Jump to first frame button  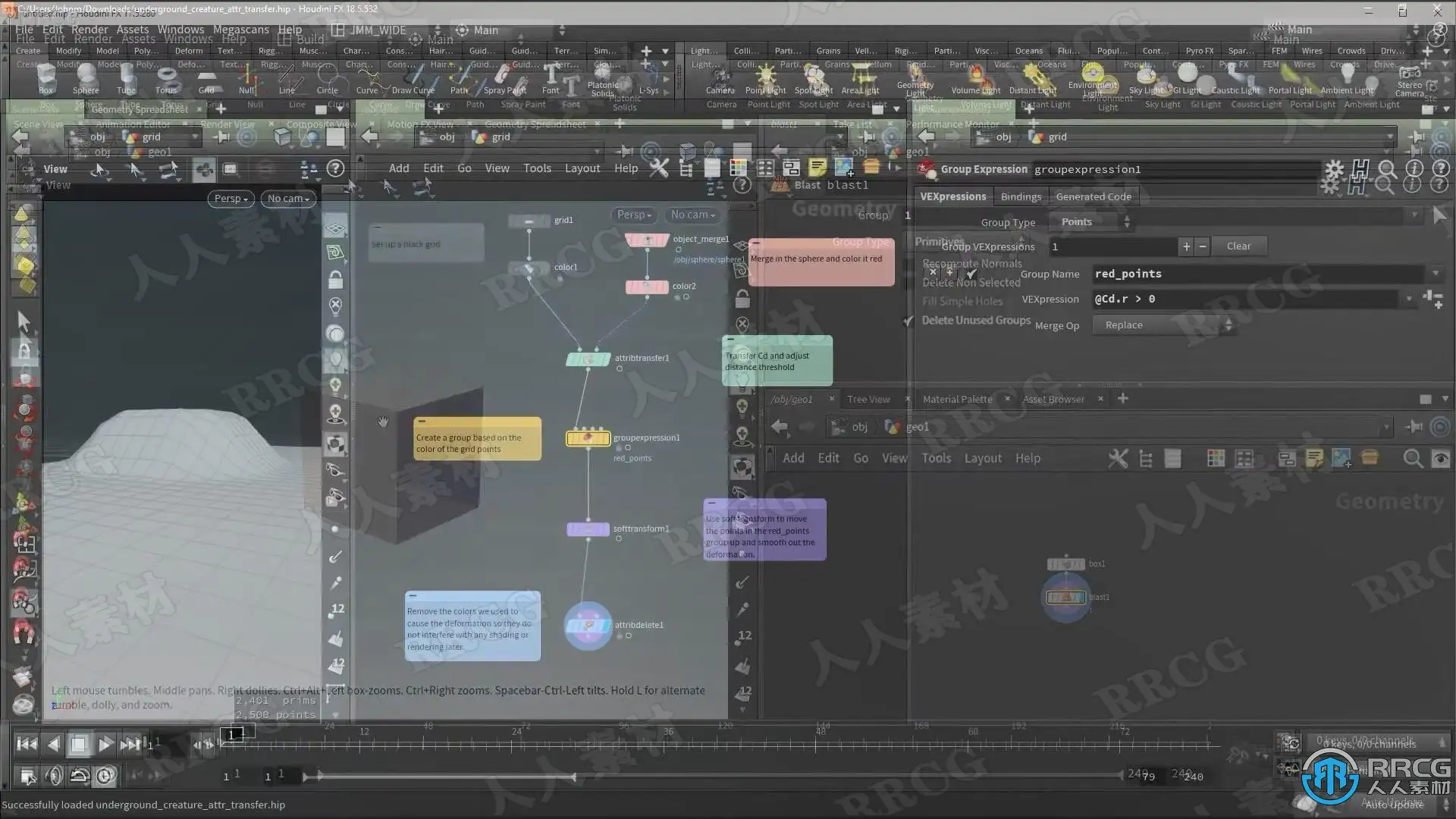tap(27, 745)
